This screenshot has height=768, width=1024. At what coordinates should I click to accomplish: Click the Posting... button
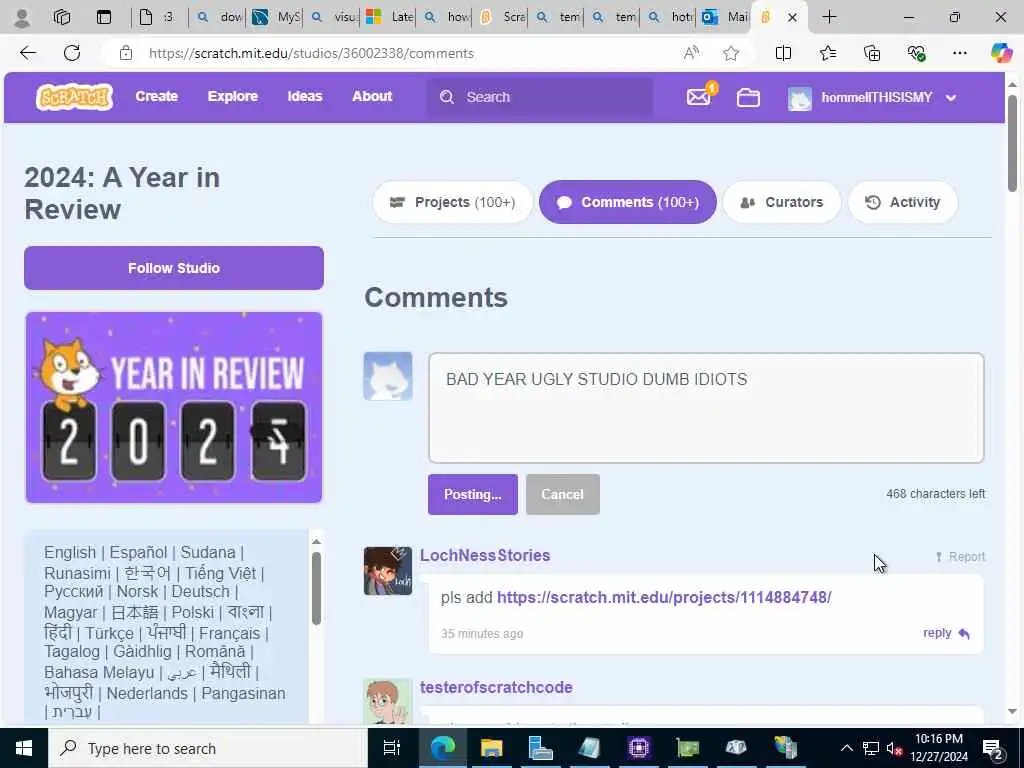(473, 494)
